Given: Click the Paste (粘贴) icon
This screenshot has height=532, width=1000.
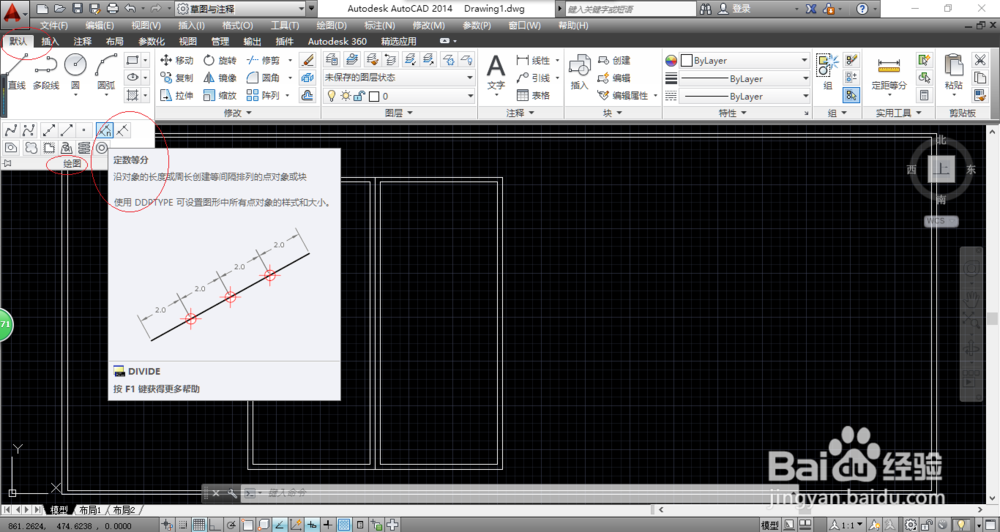Looking at the screenshot, I should (x=954, y=73).
